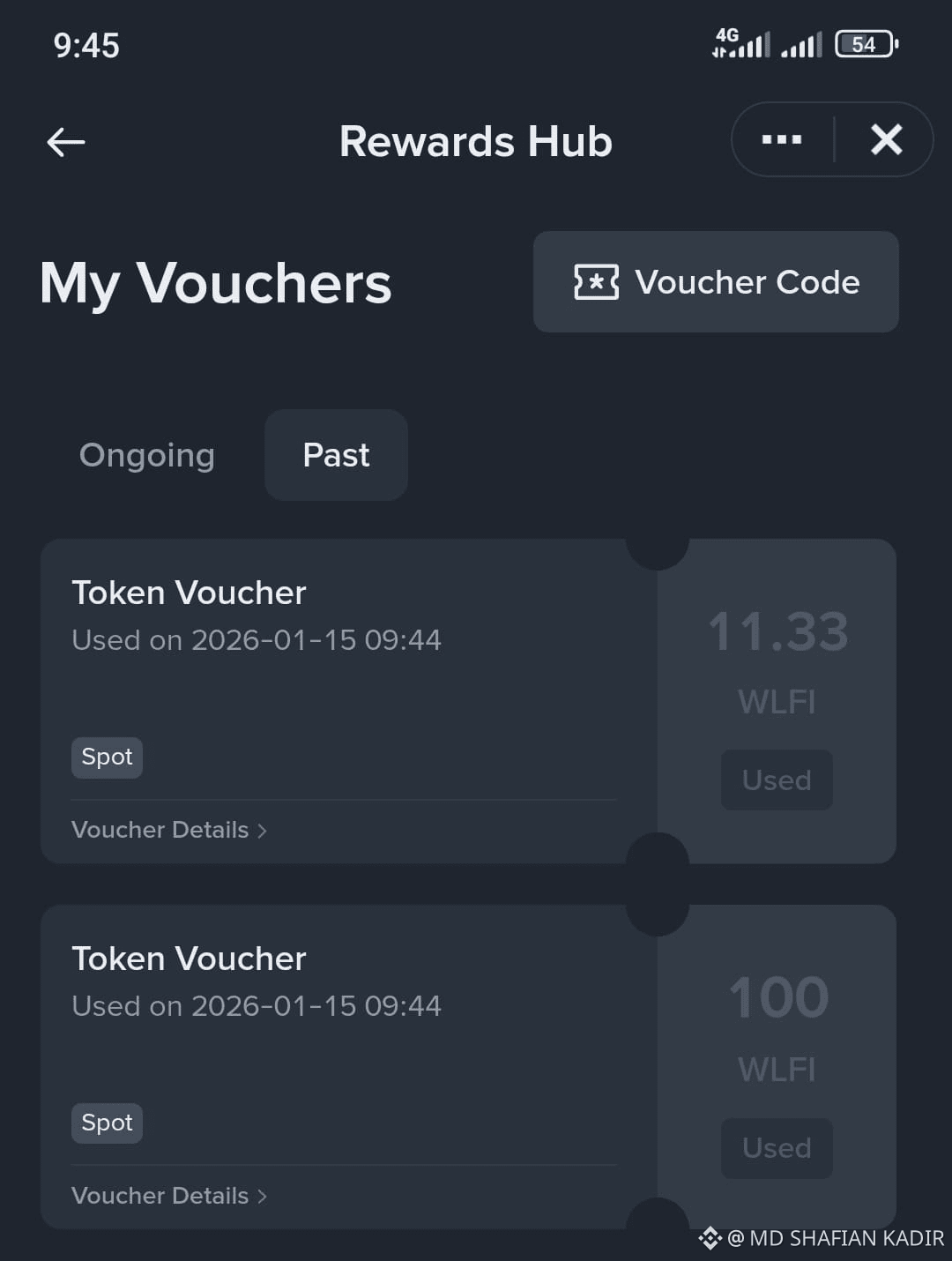Open the three-dot more options menu

point(782,139)
